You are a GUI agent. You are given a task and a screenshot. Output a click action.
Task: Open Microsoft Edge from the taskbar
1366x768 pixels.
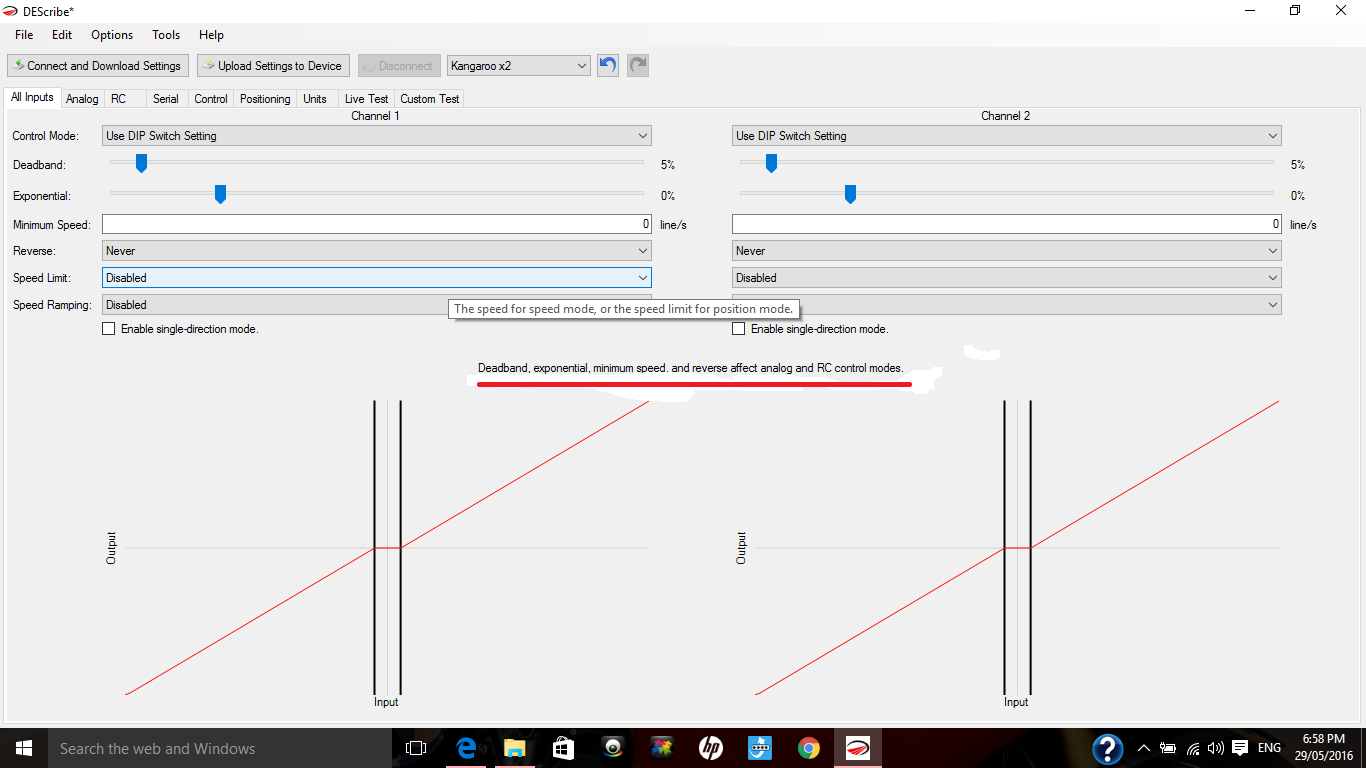(x=466, y=748)
